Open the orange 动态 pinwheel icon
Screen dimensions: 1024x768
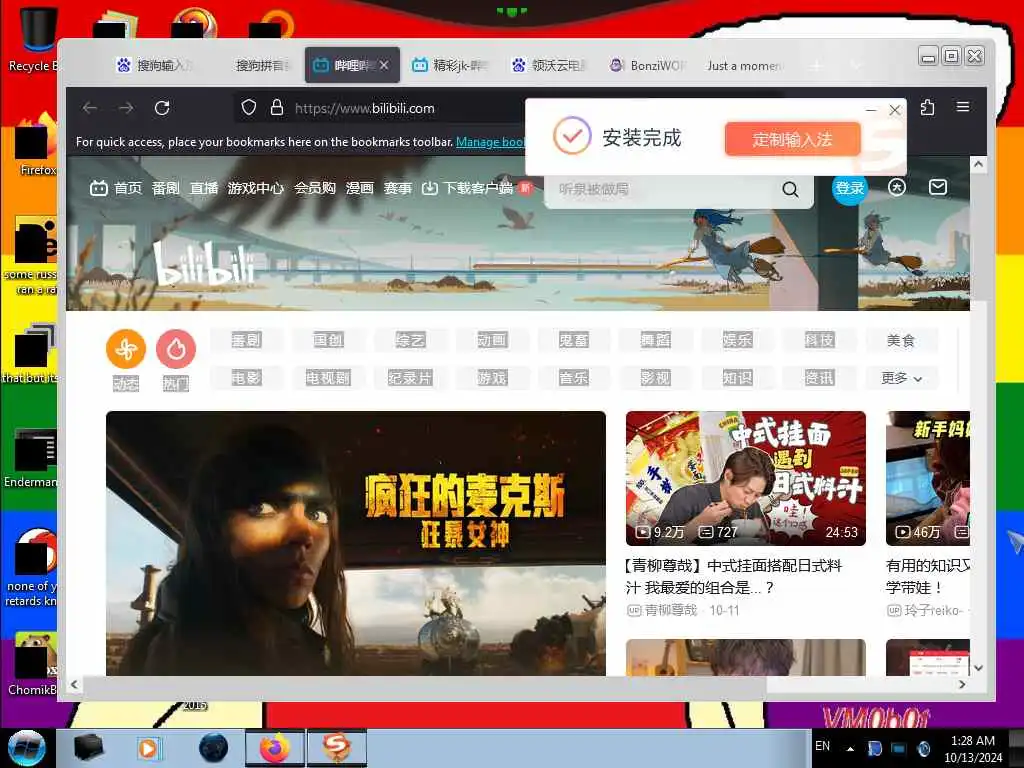coord(126,349)
